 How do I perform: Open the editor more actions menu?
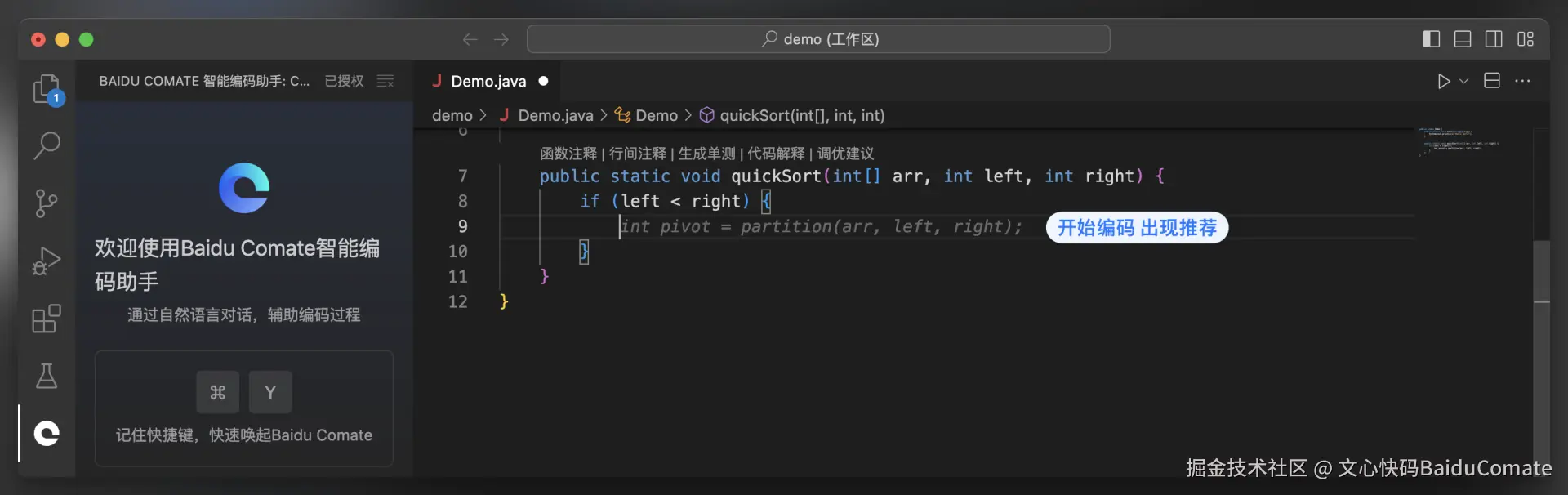[1523, 81]
